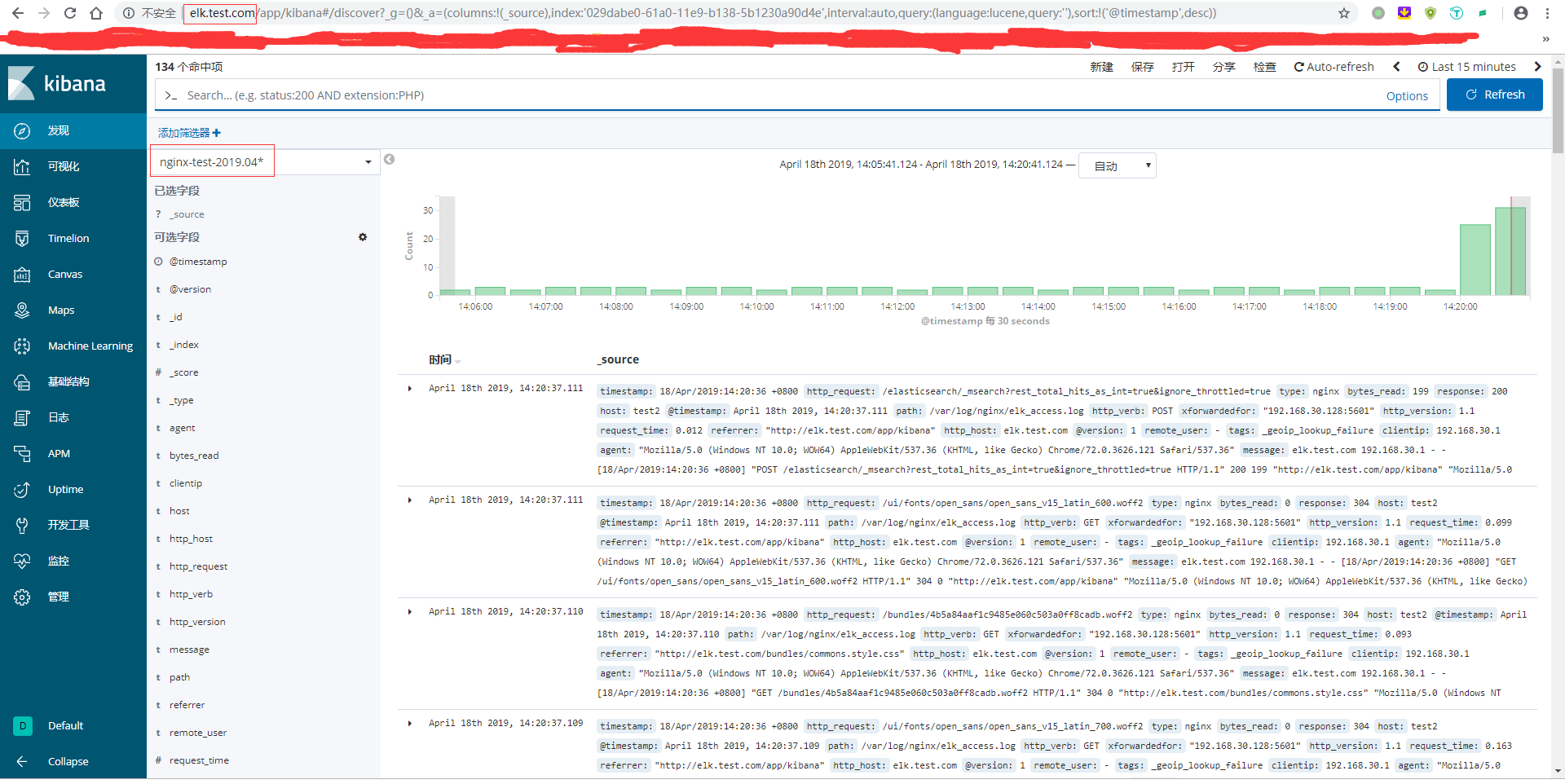Click the Refresh button
The height and width of the screenshot is (784, 1565).
[1494, 94]
